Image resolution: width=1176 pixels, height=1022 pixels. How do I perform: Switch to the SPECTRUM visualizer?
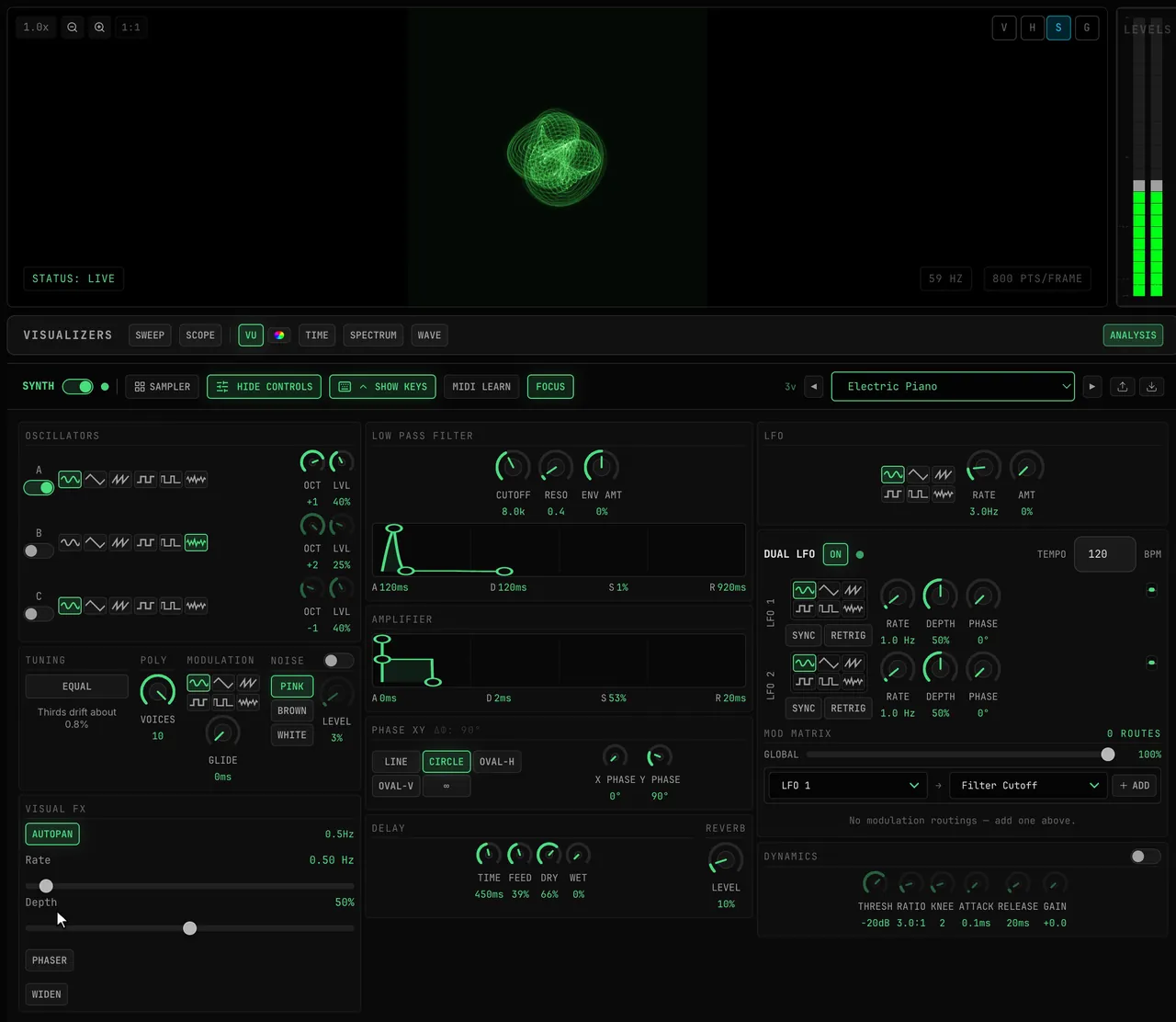(x=373, y=335)
